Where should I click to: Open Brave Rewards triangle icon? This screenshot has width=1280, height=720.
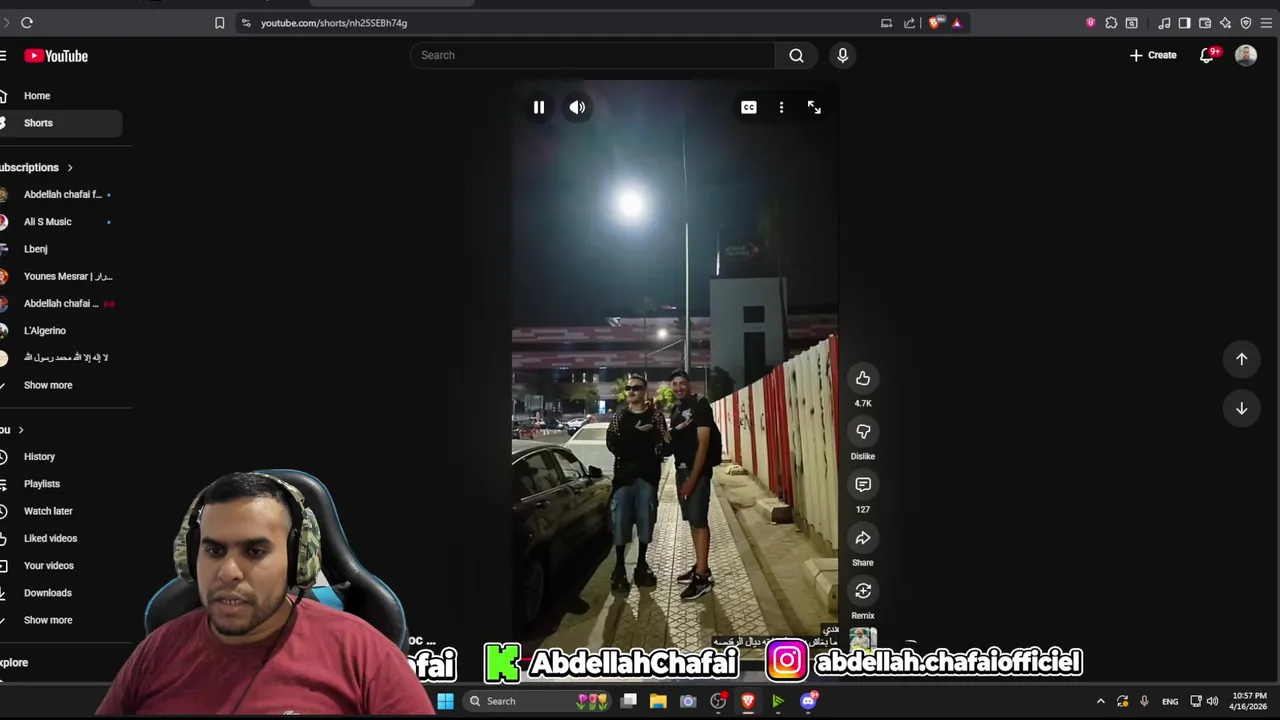click(x=956, y=23)
